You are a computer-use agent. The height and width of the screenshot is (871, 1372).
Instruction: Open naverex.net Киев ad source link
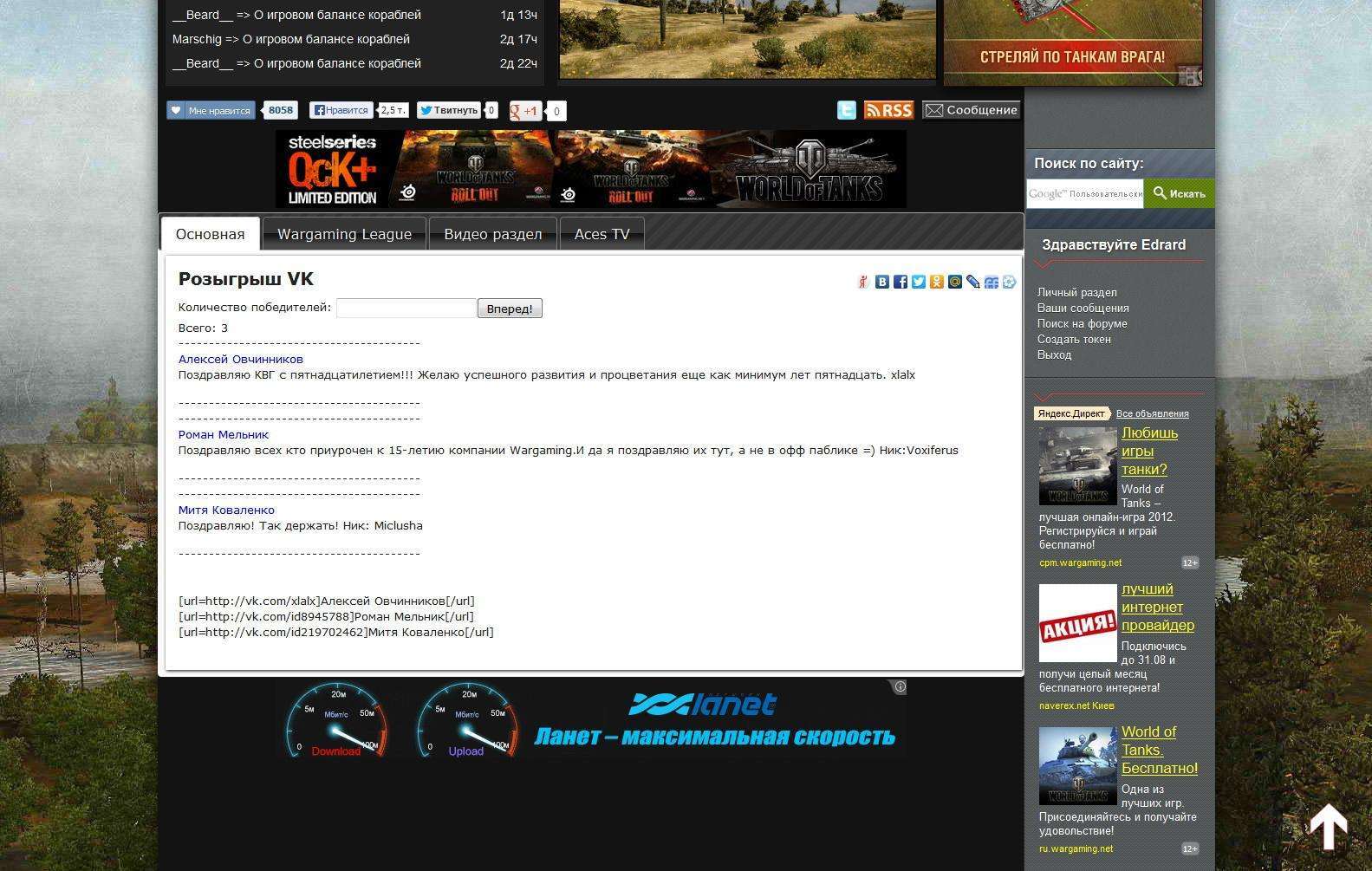point(1076,705)
